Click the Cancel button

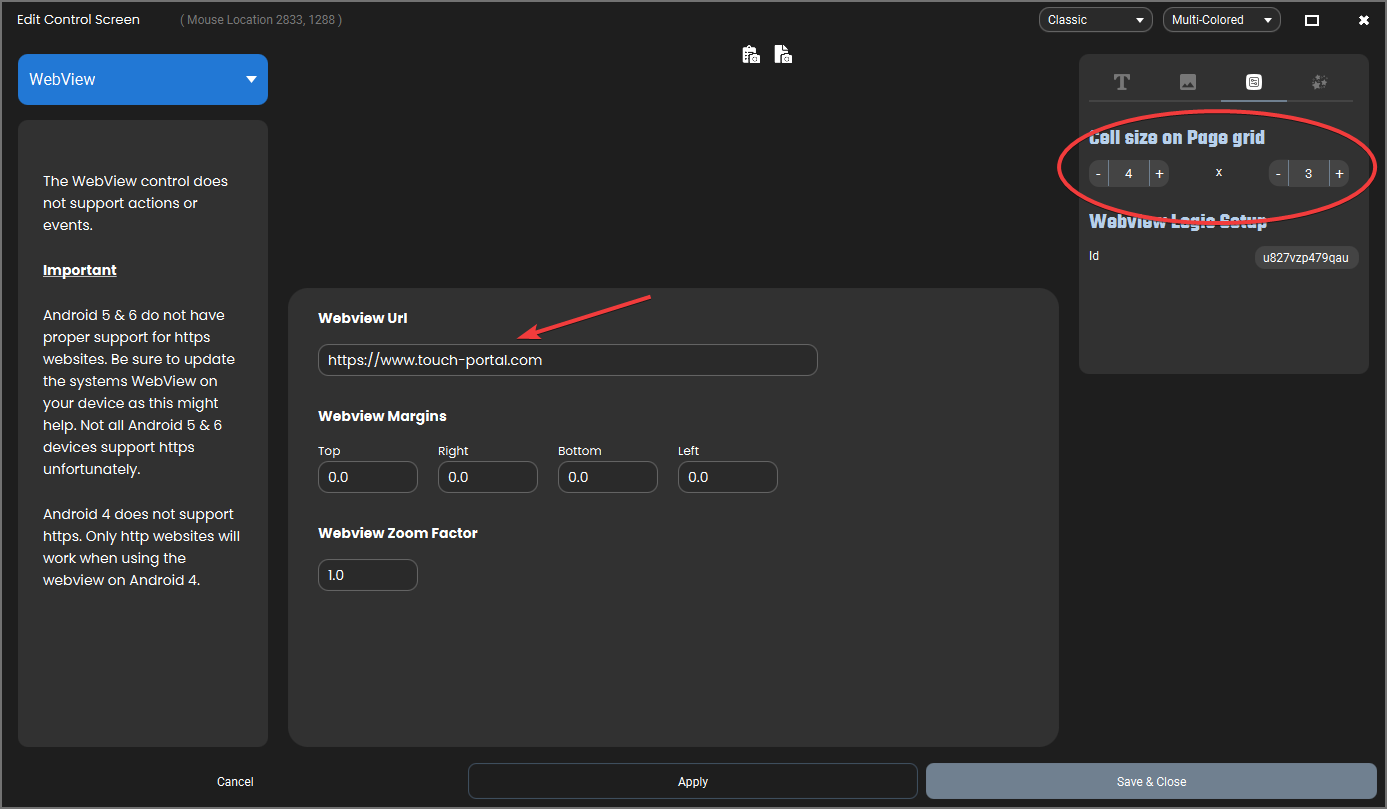235,782
